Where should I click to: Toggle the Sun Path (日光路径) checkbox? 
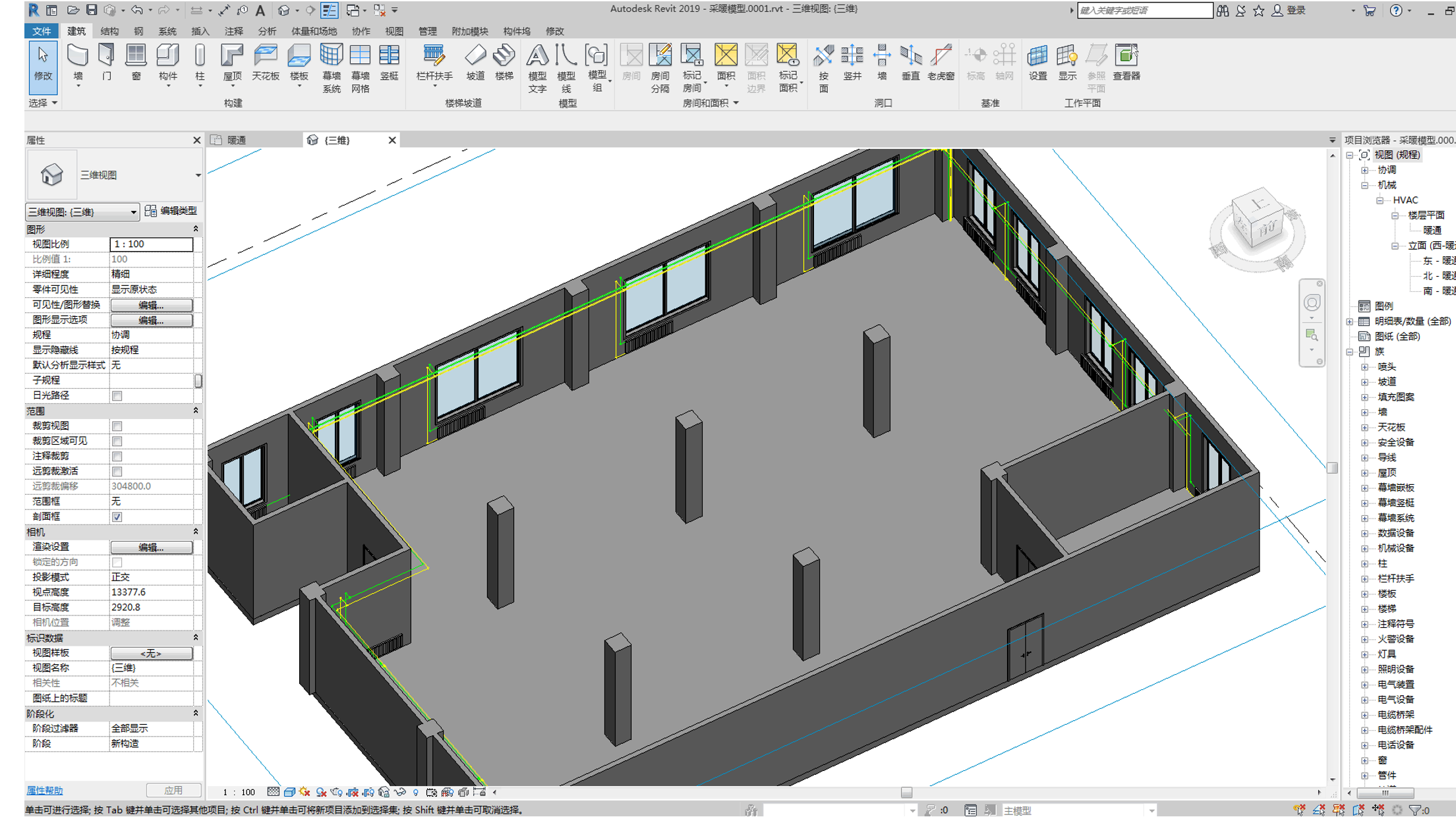click(117, 396)
